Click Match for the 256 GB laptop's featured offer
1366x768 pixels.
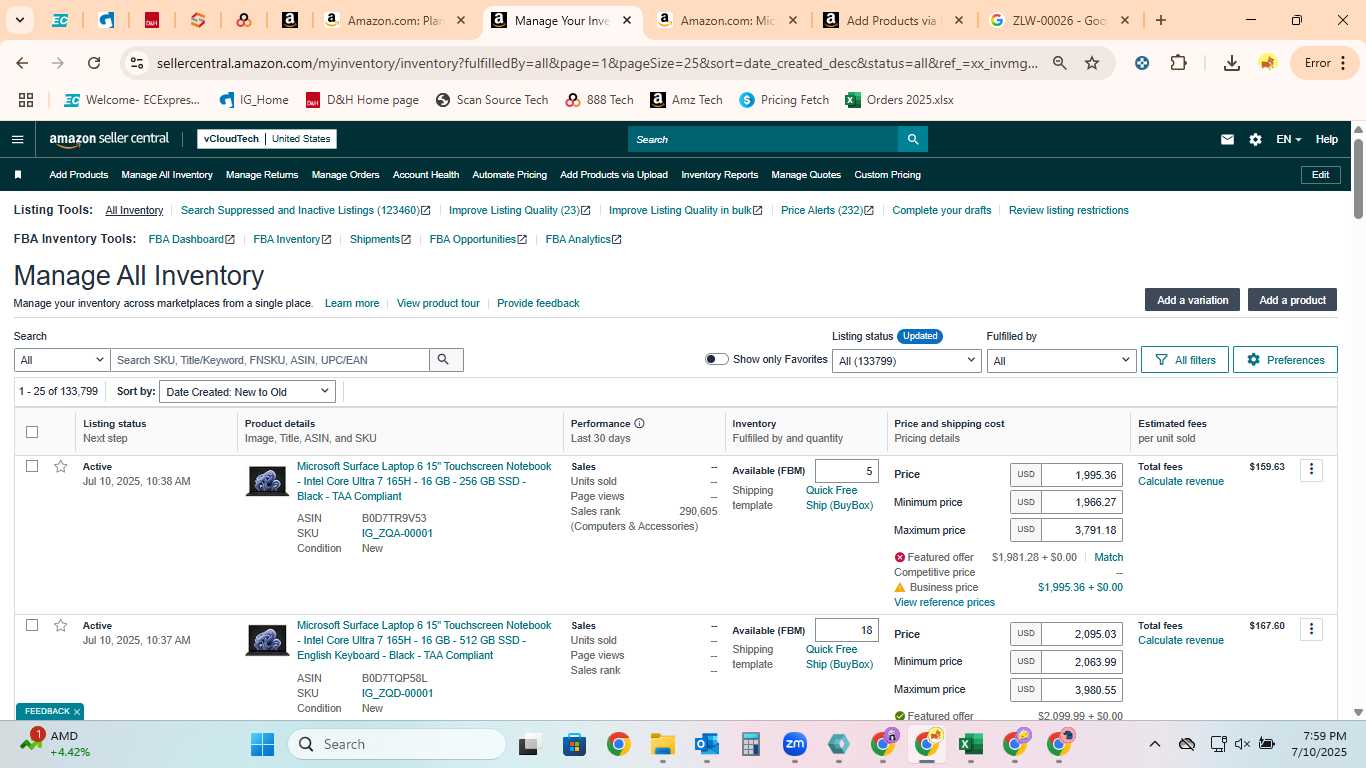pos(1109,557)
